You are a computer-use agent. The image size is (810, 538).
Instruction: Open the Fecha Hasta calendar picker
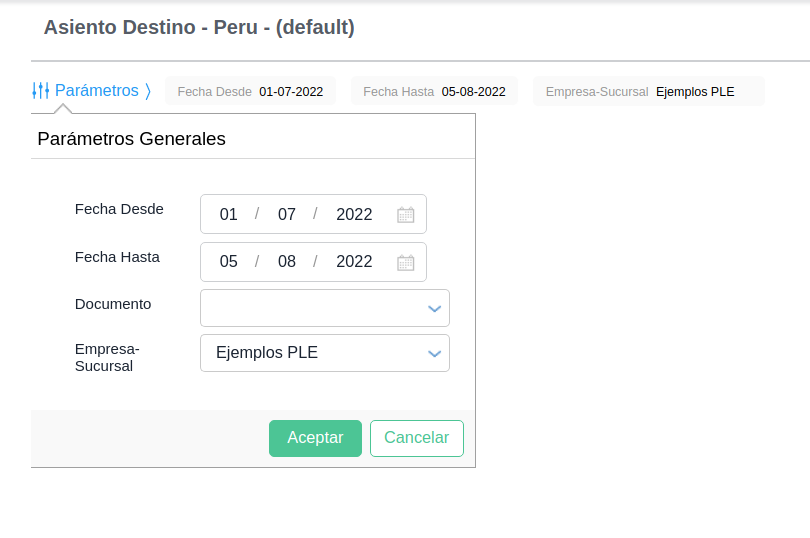(x=405, y=262)
